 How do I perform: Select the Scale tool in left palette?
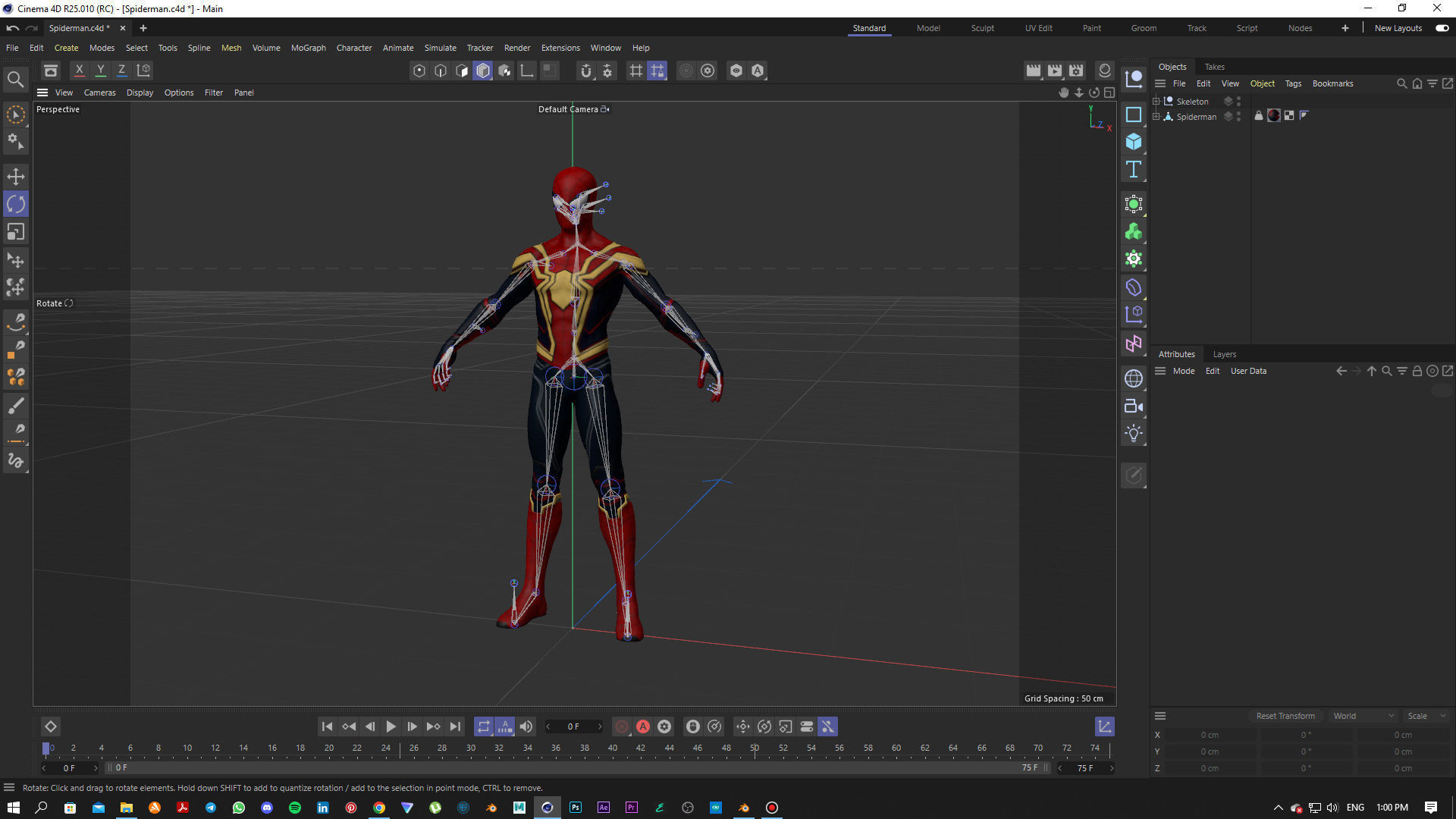16,231
